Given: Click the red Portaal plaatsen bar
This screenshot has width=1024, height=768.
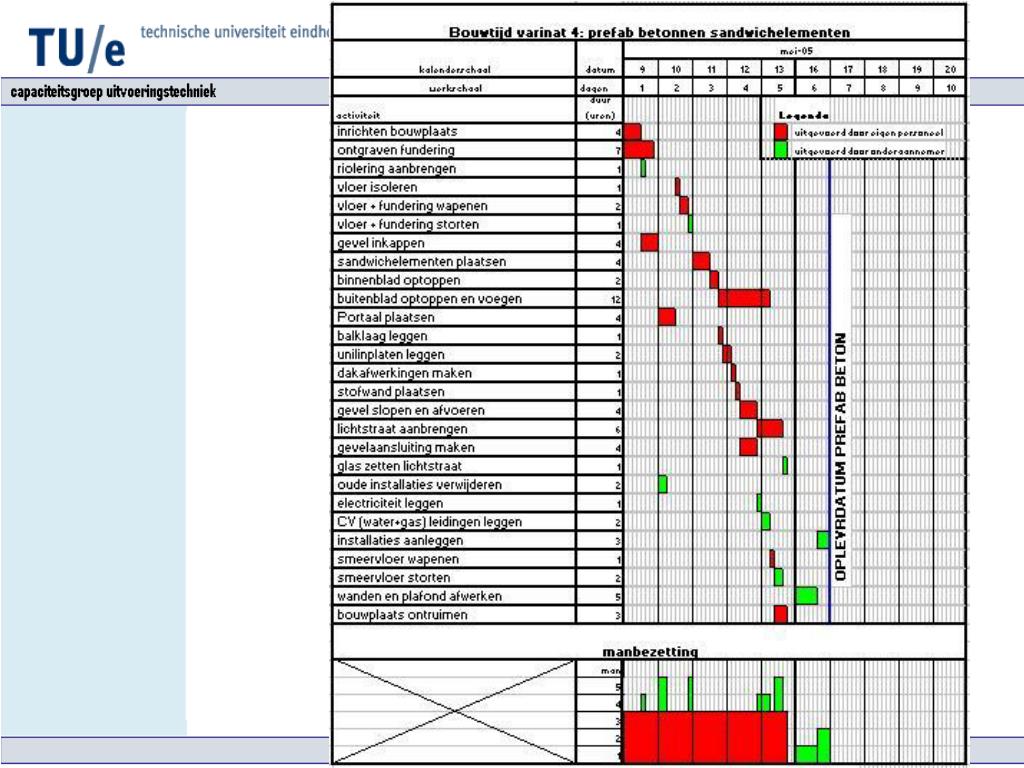Looking at the screenshot, I should [667, 317].
